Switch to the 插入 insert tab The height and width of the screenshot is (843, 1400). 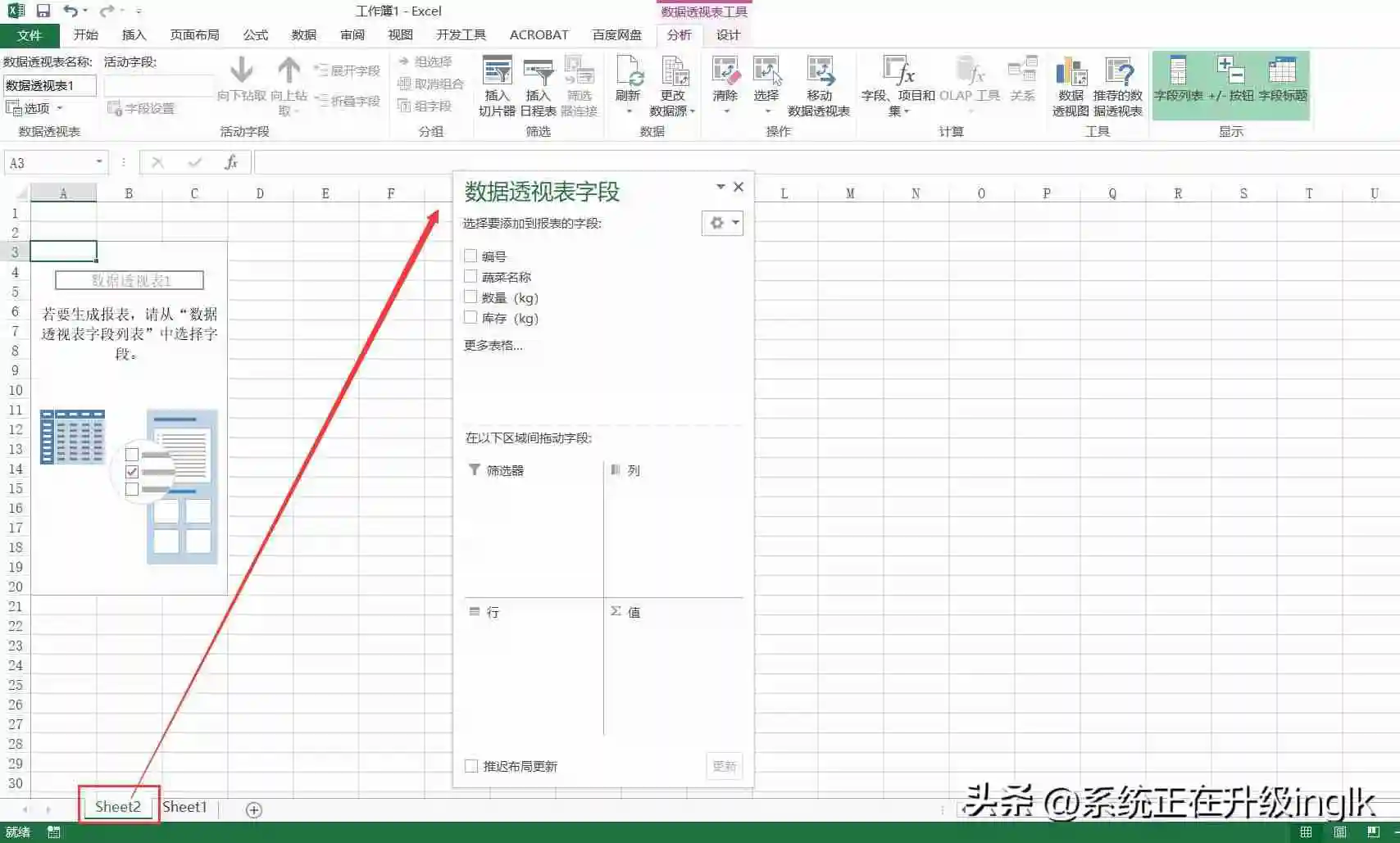134,35
